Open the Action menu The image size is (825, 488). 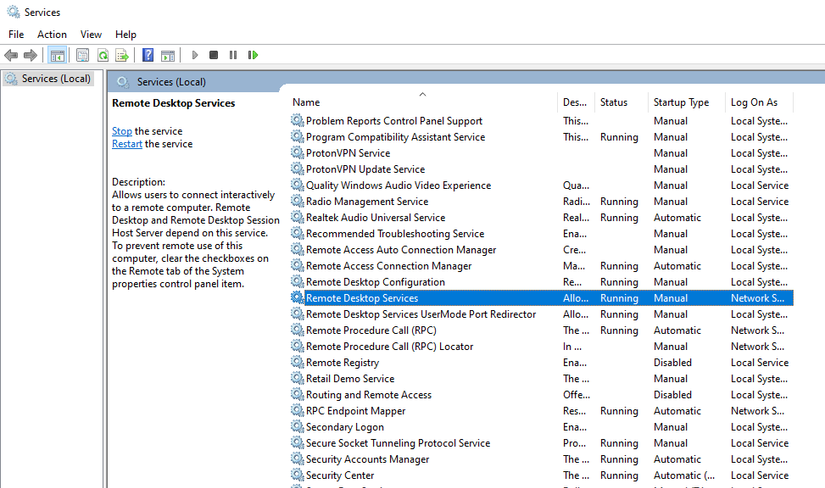click(52, 34)
